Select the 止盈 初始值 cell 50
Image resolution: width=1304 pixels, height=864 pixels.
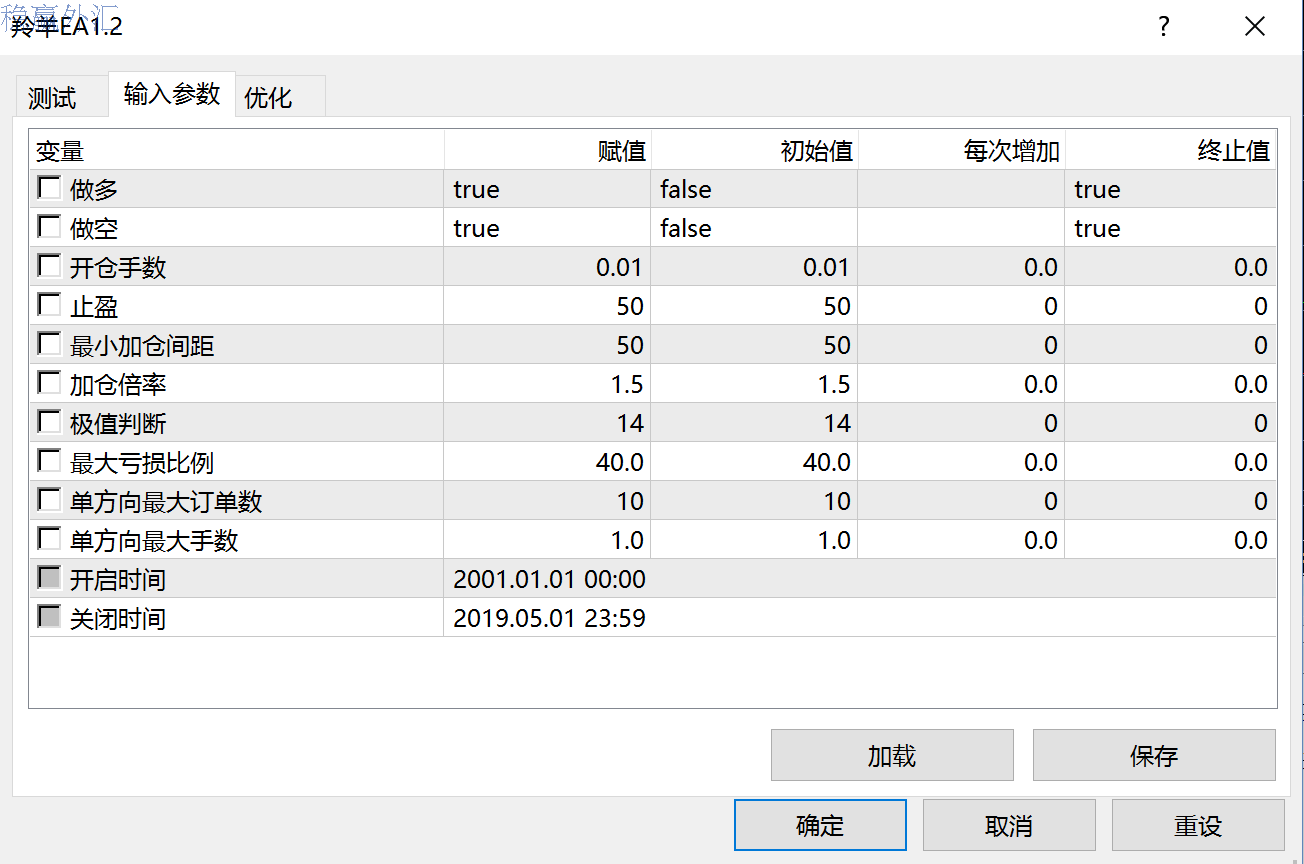[x=755, y=306]
